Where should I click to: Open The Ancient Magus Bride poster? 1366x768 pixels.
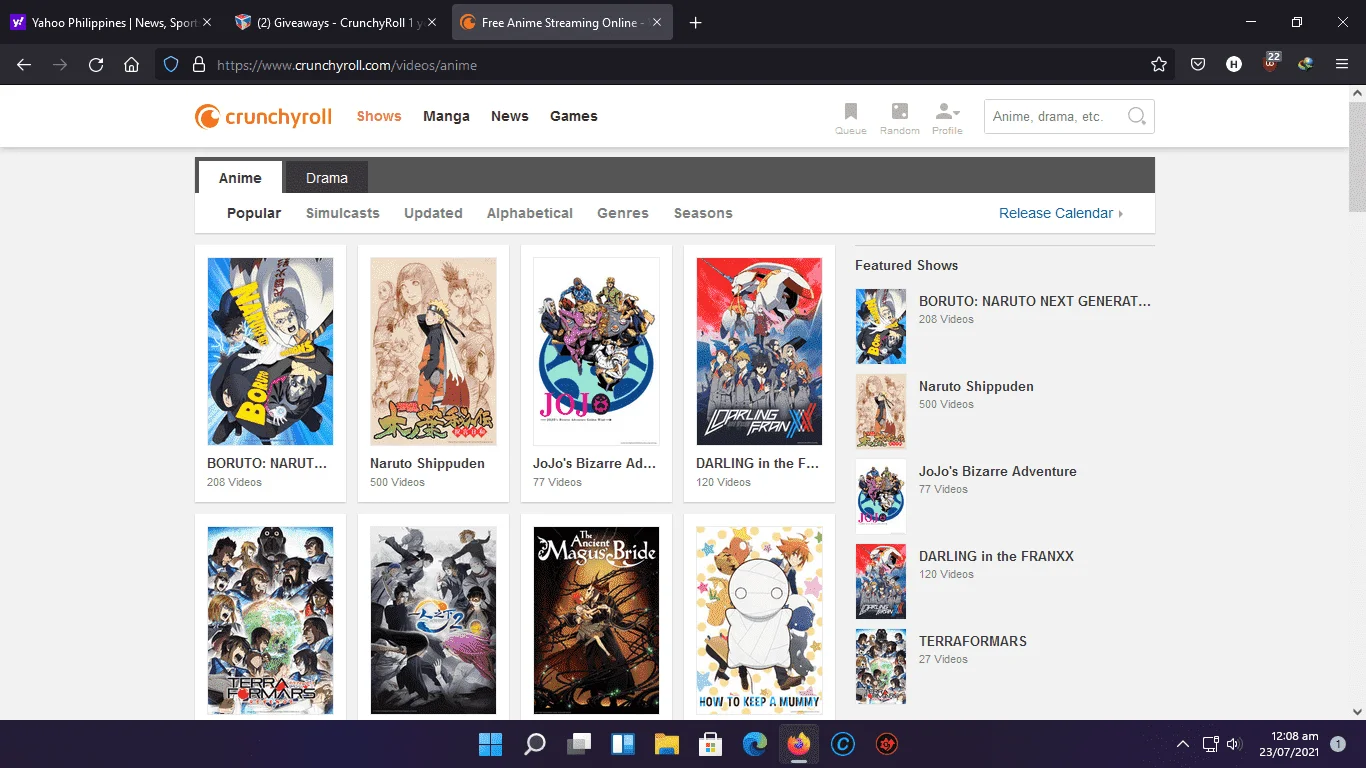[x=596, y=620]
